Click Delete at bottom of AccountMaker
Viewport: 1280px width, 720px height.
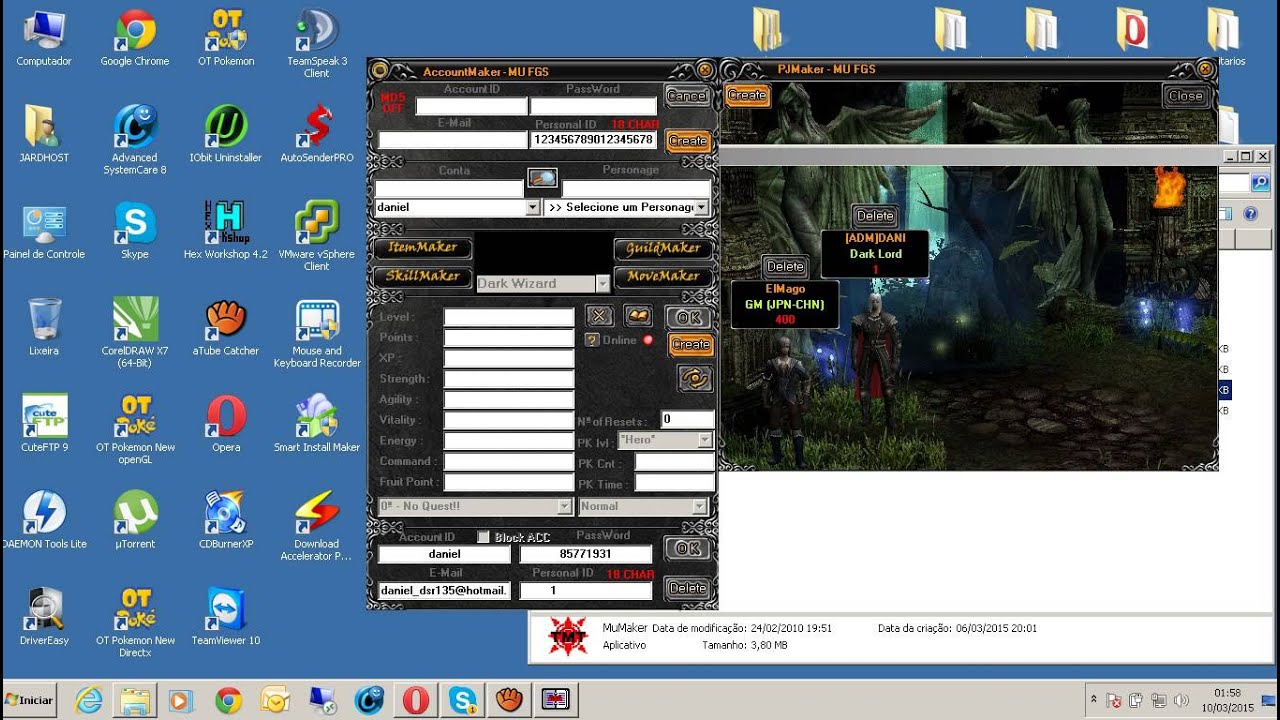688,588
